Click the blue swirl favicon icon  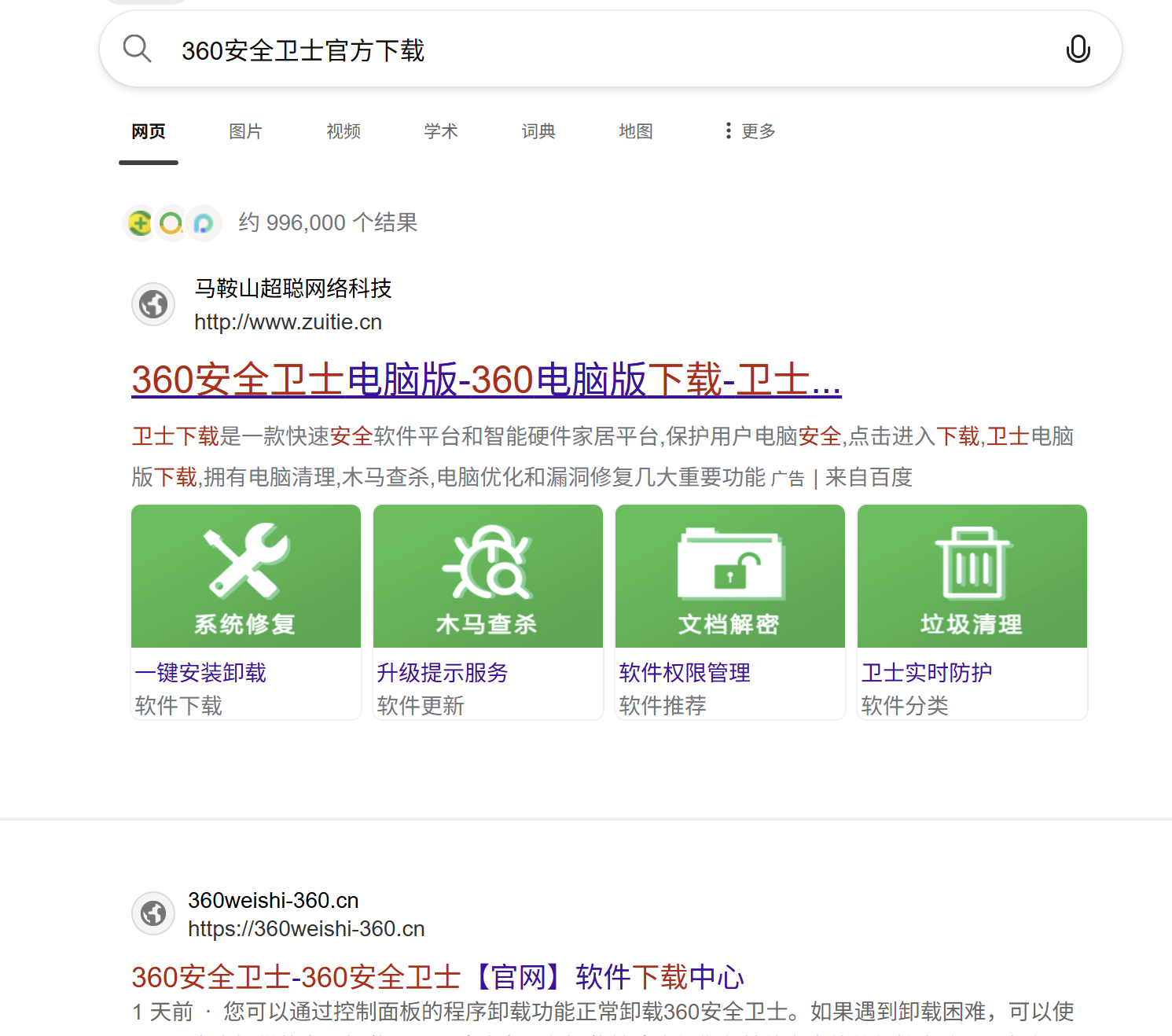pos(203,223)
